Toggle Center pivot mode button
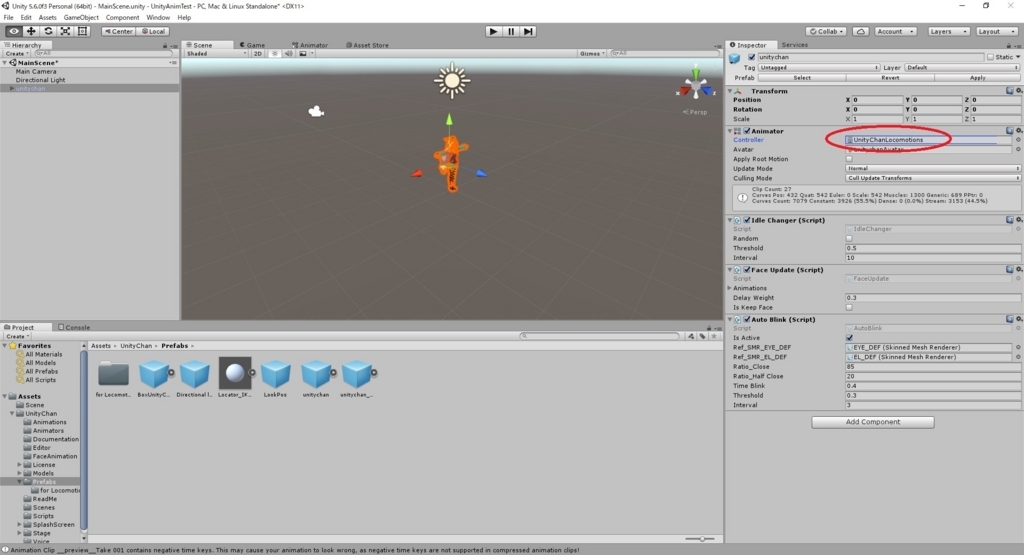Screen dimensions: 1024x555 coord(118,31)
